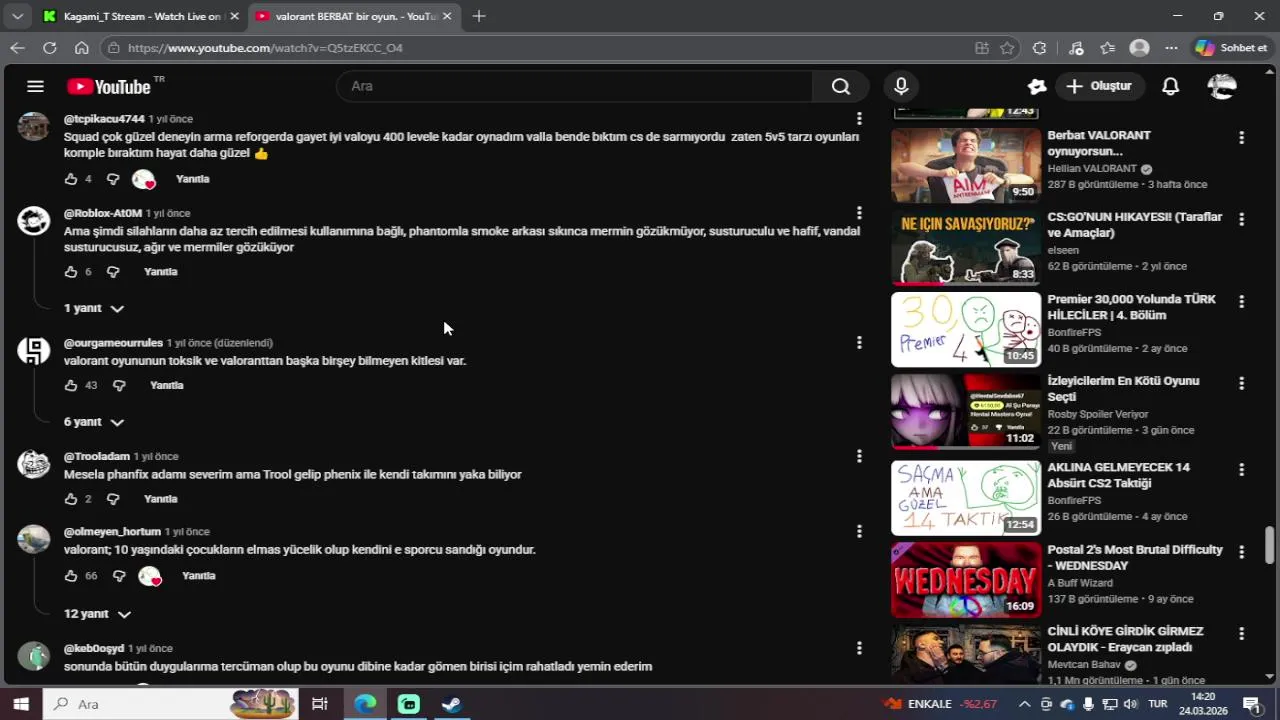This screenshot has width=1280, height=720.
Task: Open Berbat VALORANT oynuyorsun thumbnail
Action: pos(966,165)
